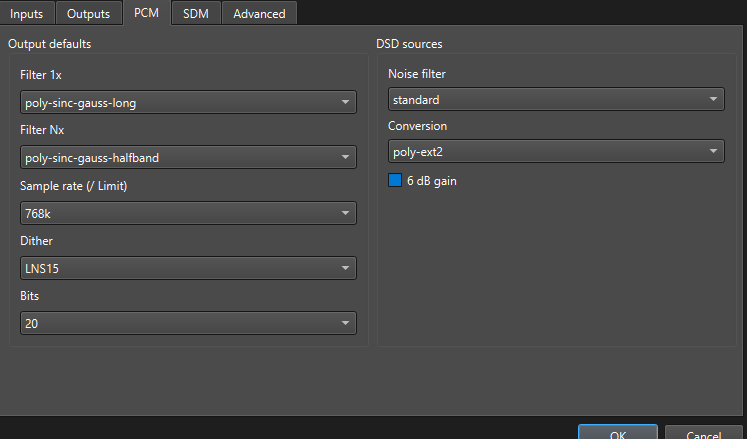Click the arrow icon on Sample rate

pos(345,213)
